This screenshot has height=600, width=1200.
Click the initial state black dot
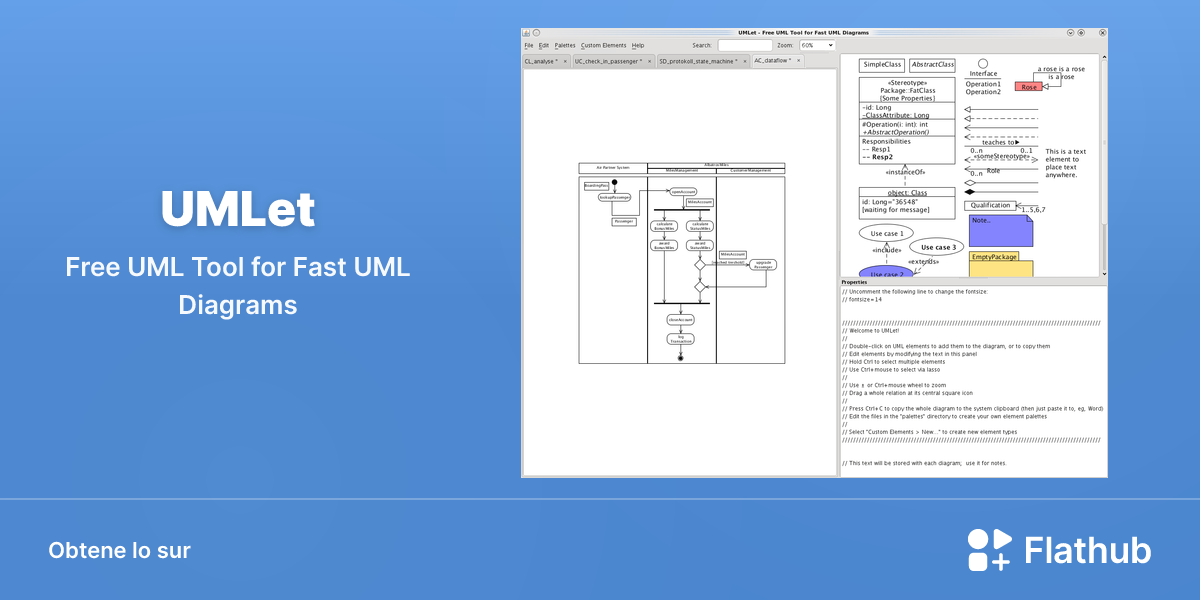(x=616, y=182)
